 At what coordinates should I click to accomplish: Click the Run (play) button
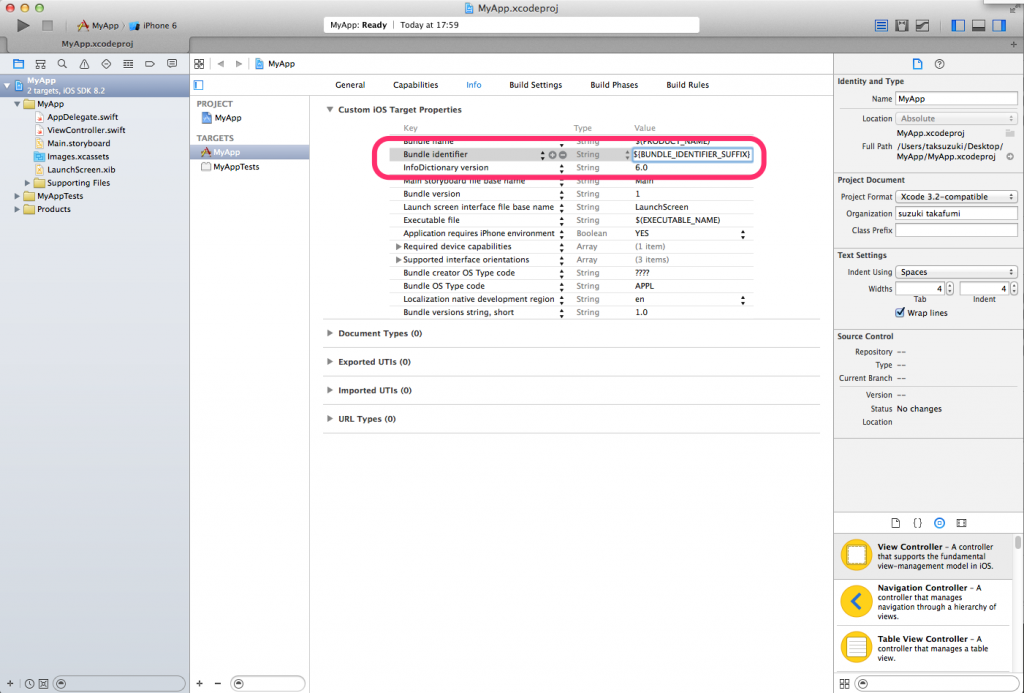coord(24,25)
